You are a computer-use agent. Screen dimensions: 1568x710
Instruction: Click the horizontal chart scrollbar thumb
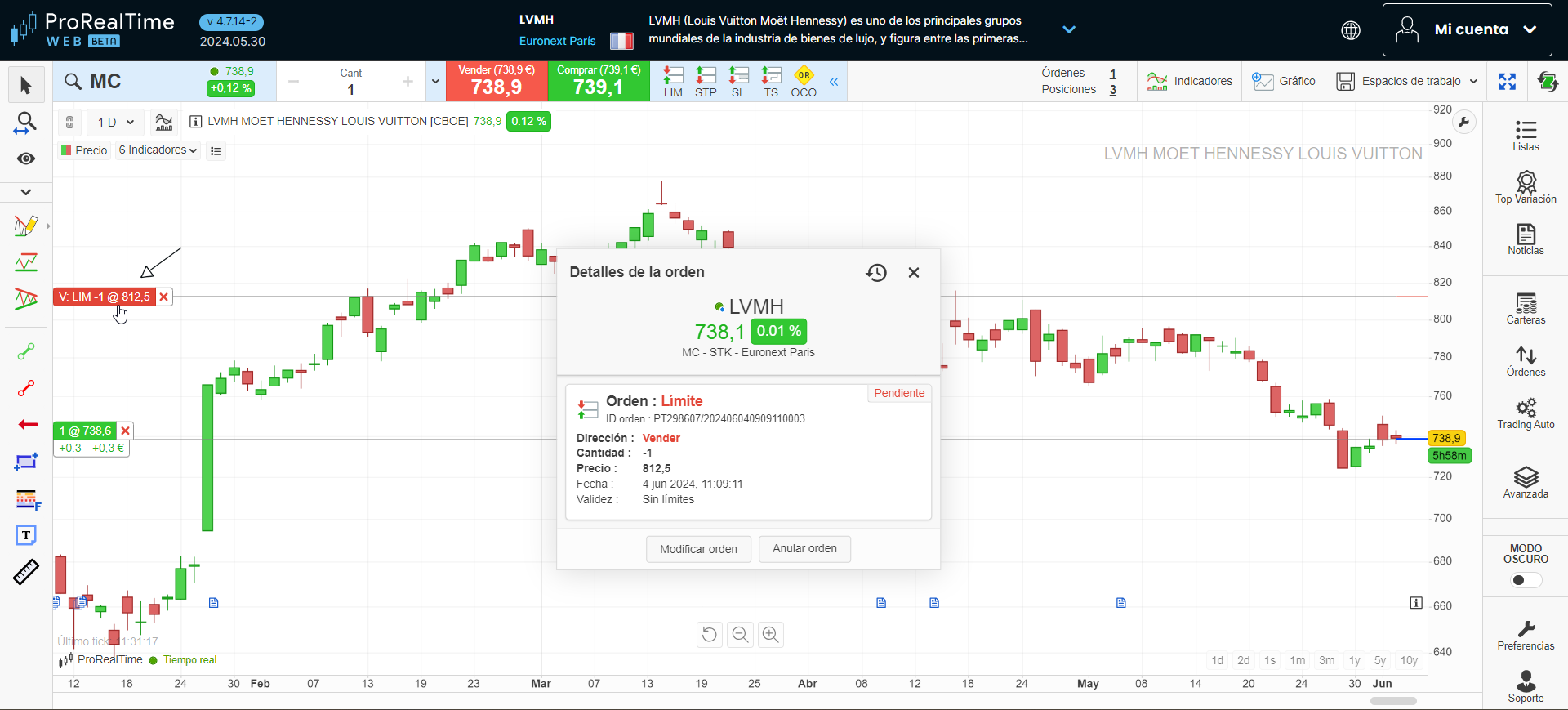1393,701
